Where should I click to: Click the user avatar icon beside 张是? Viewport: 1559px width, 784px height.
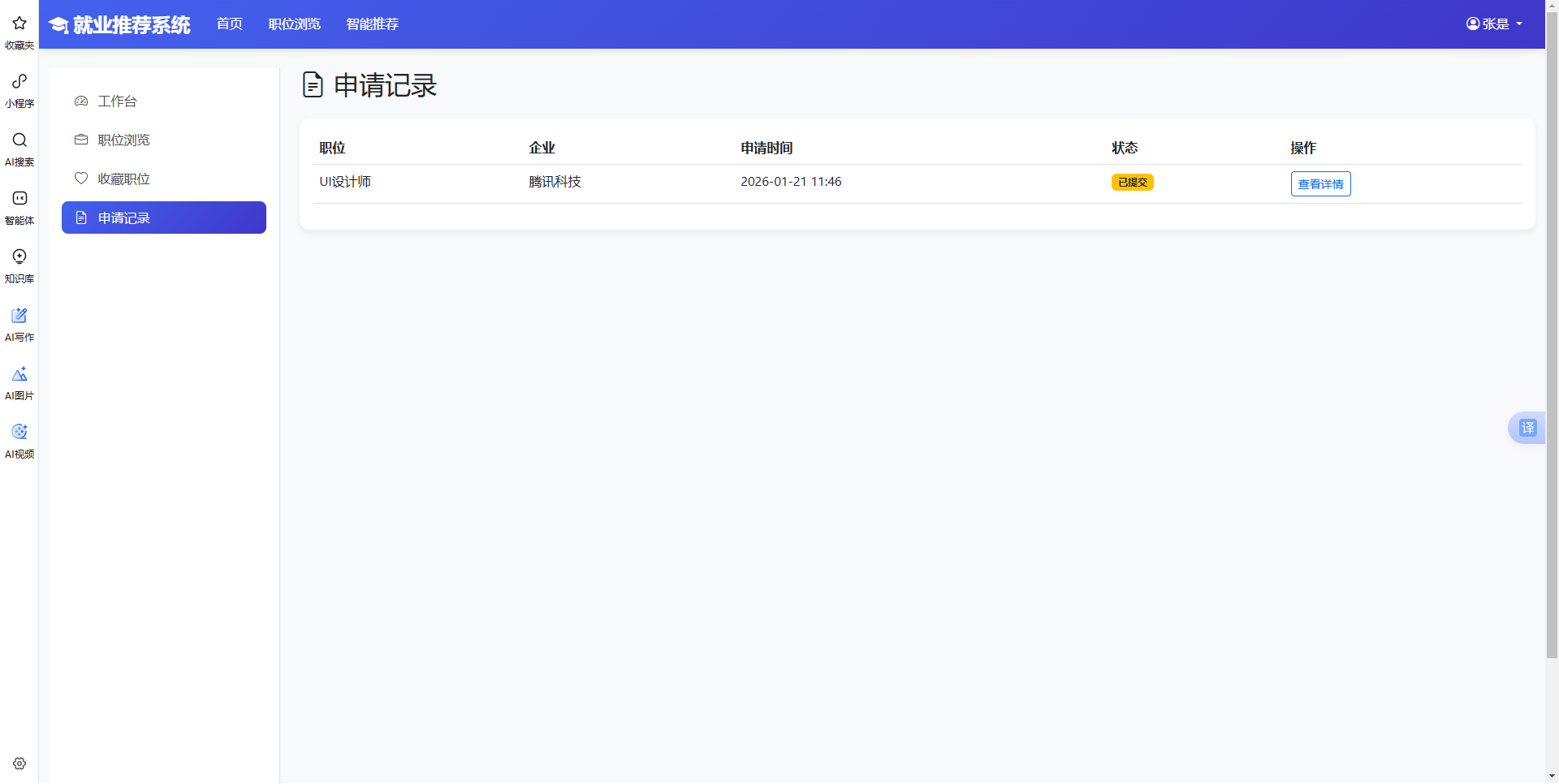(1473, 24)
